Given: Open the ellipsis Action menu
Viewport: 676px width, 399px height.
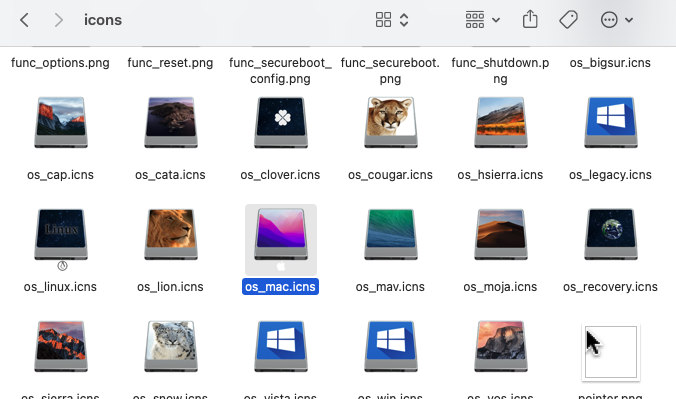Looking at the screenshot, I should coord(617,20).
